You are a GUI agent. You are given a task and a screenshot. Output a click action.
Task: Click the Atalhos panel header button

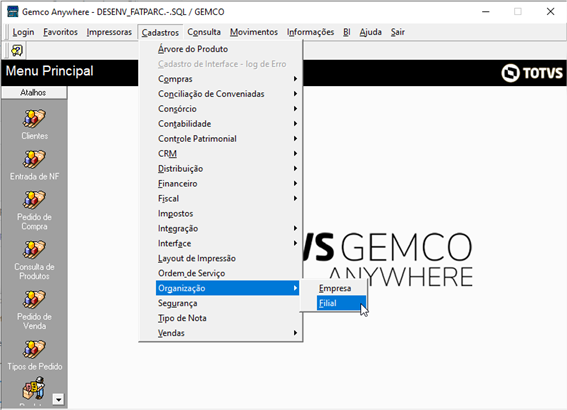coord(34,93)
